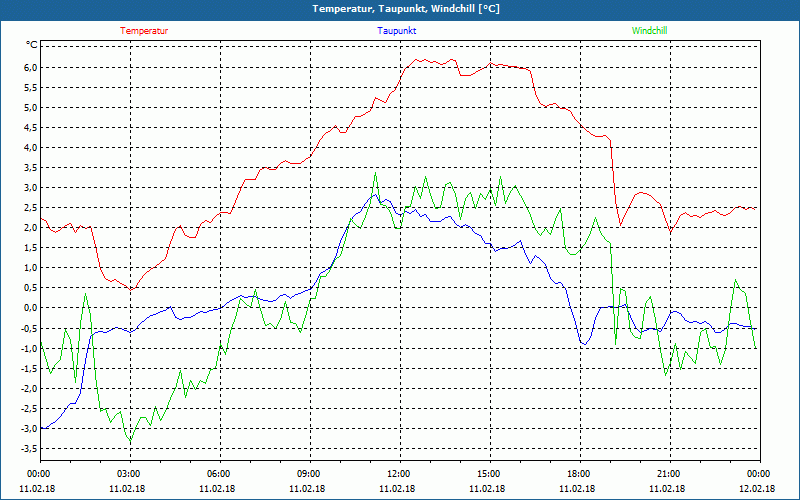The width and height of the screenshot is (800, 500).
Task: Click the "5,5" y-axis value
Action: coord(30,88)
